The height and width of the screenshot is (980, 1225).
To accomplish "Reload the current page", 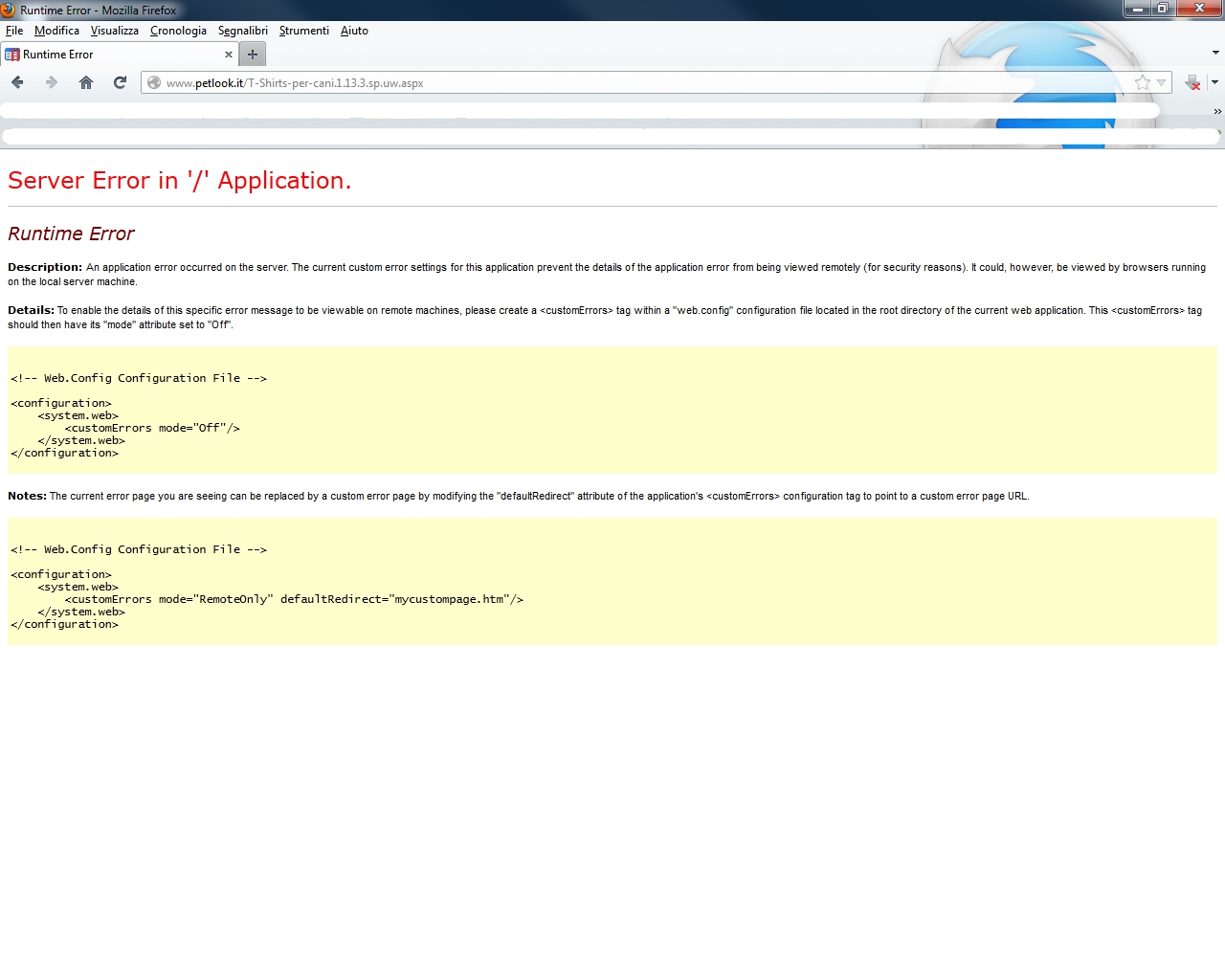I will pos(120,82).
